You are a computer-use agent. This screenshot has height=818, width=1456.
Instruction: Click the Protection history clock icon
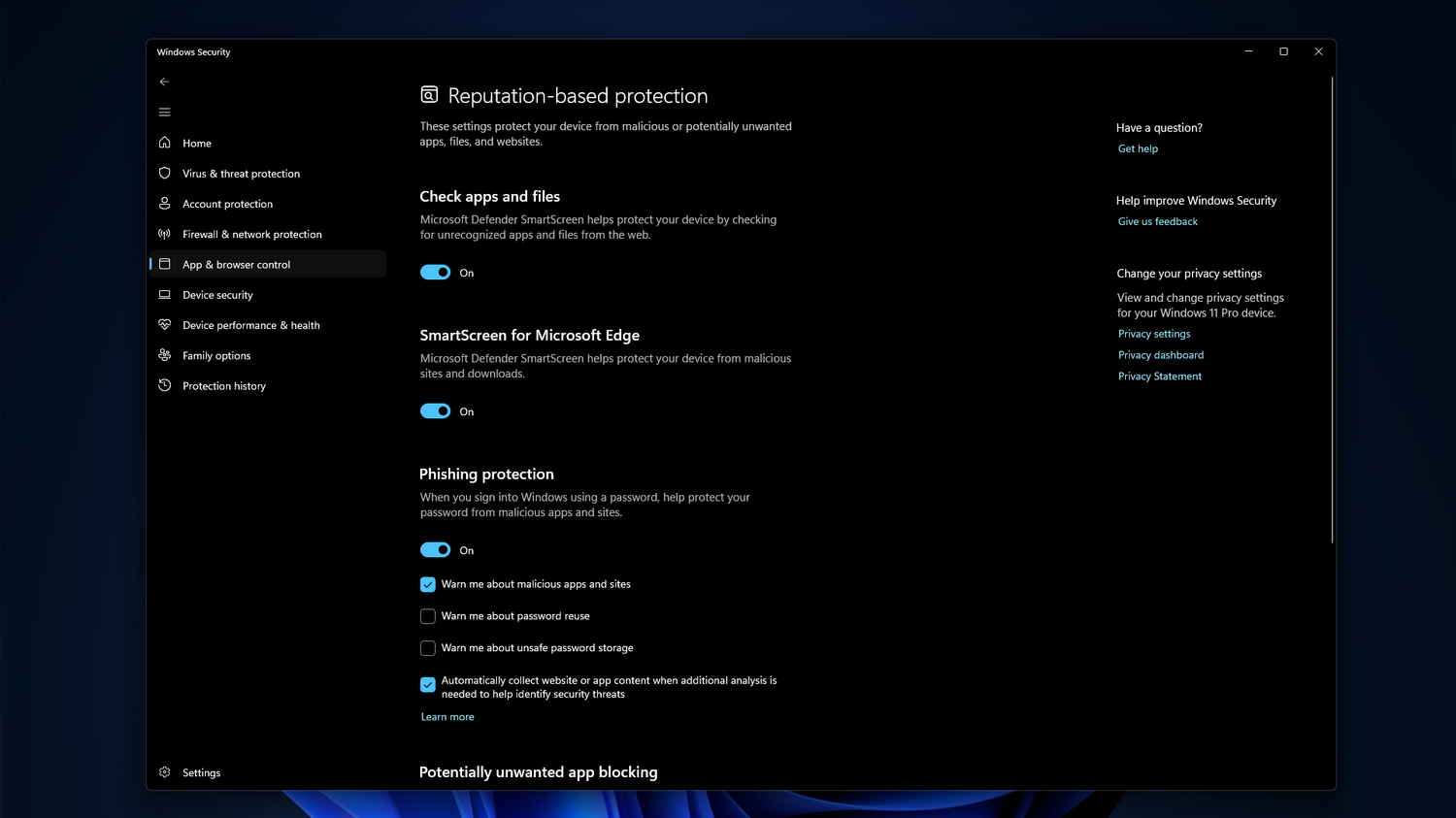164,385
